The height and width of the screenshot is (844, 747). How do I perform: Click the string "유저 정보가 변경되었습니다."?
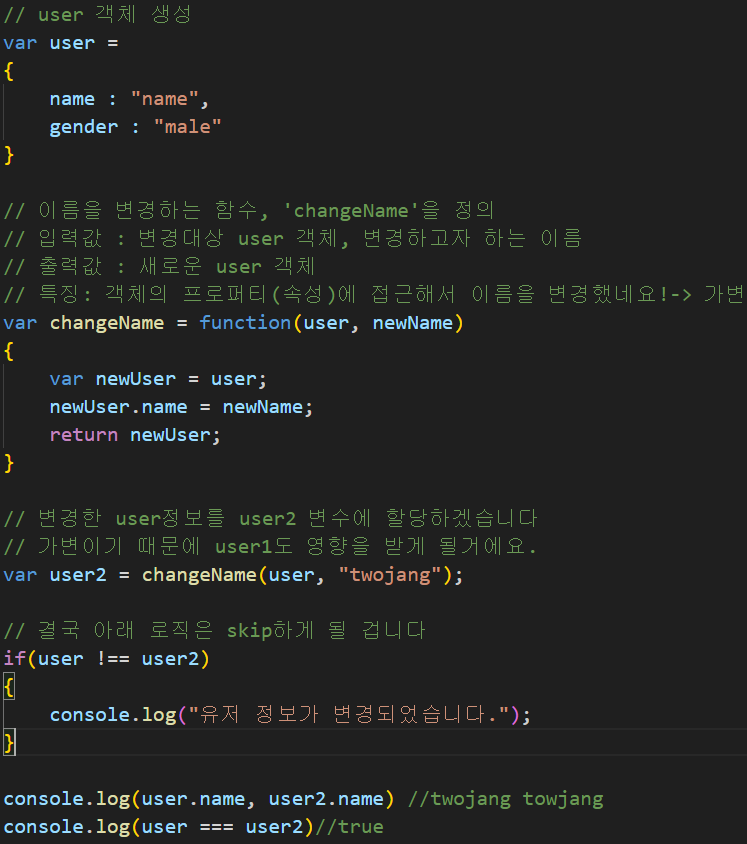[349, 714]
